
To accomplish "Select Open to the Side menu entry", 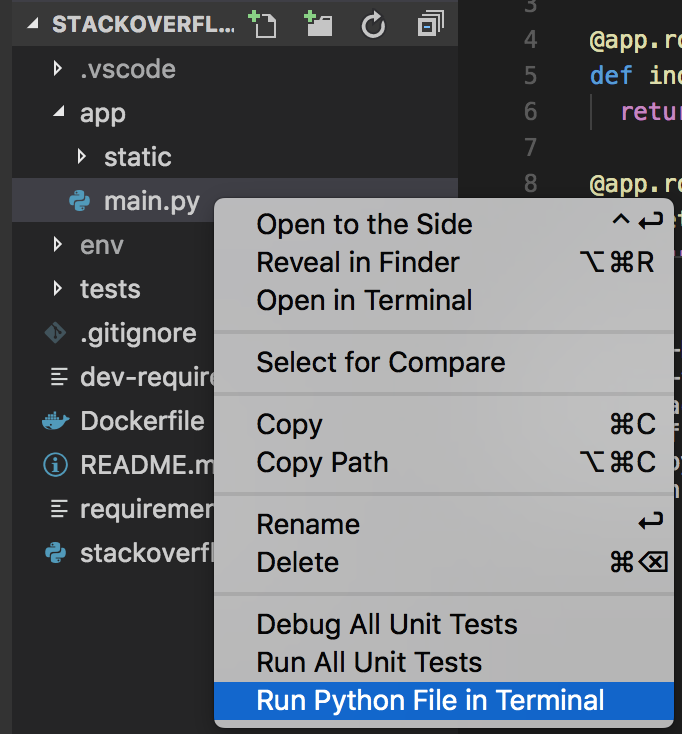I will pyautogui.click(x=364, y=224).
